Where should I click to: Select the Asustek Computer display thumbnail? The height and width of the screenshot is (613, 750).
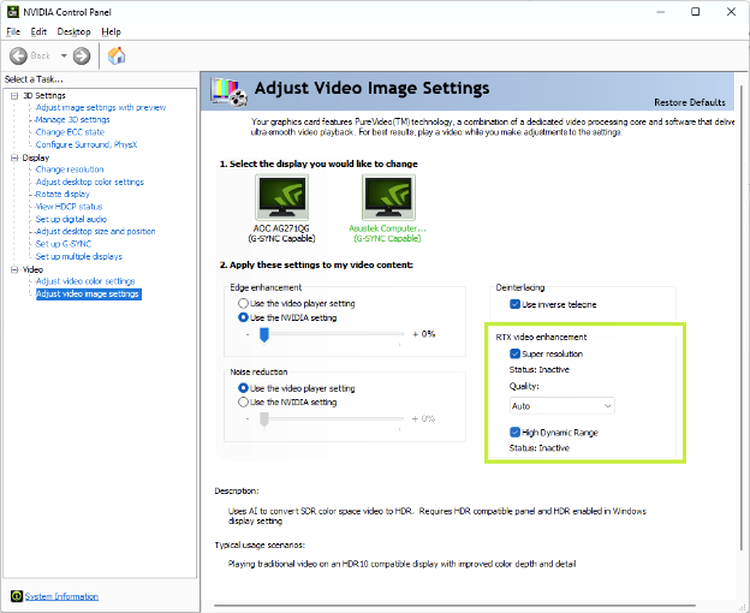pyautogui.click(x=388, y=197)
